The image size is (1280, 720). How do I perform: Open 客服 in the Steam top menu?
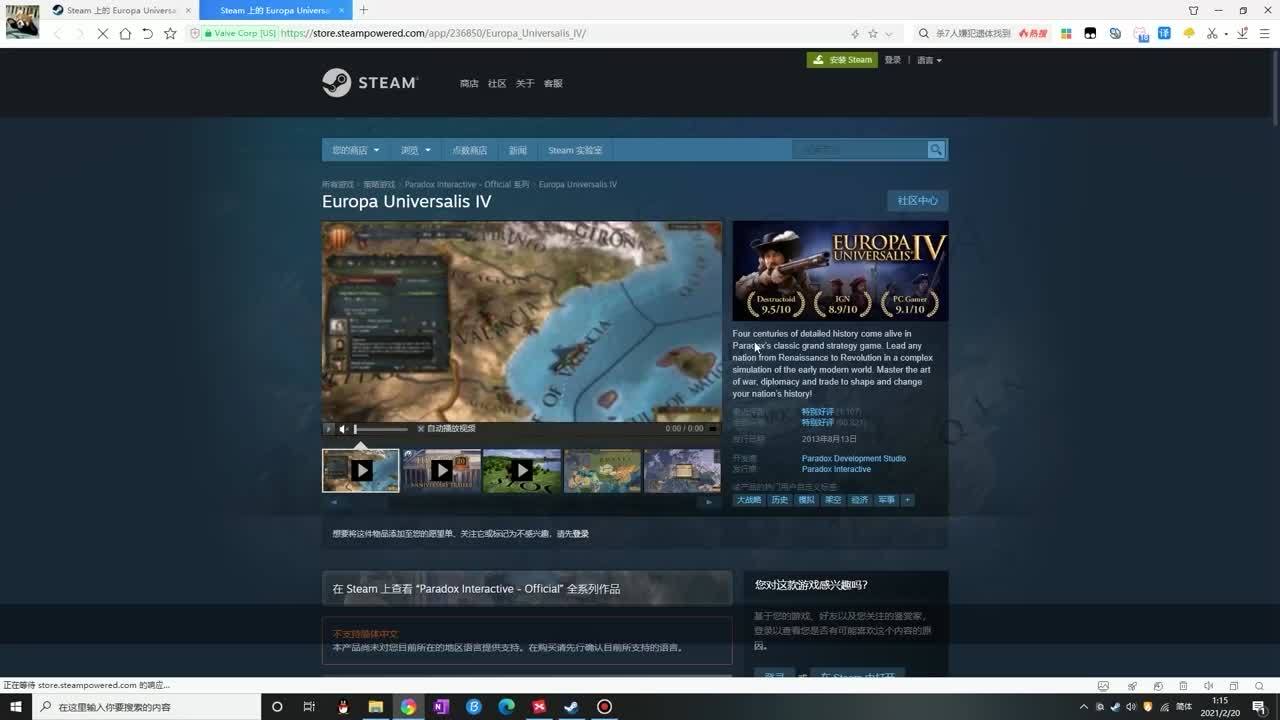click(x=553, y=84)
